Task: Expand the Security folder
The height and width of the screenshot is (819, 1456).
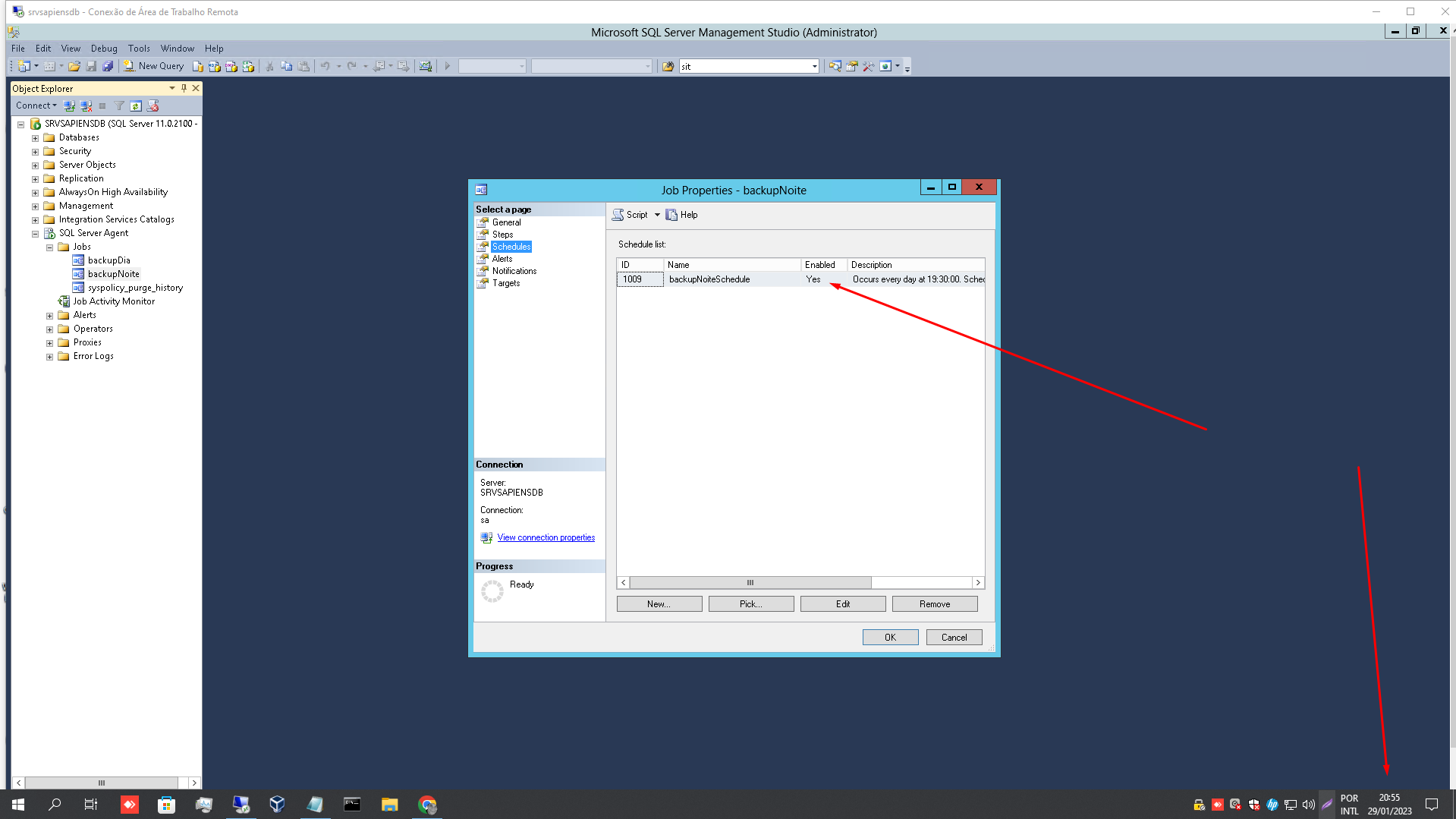Action: pyautogui.click(x=35, y=152)
